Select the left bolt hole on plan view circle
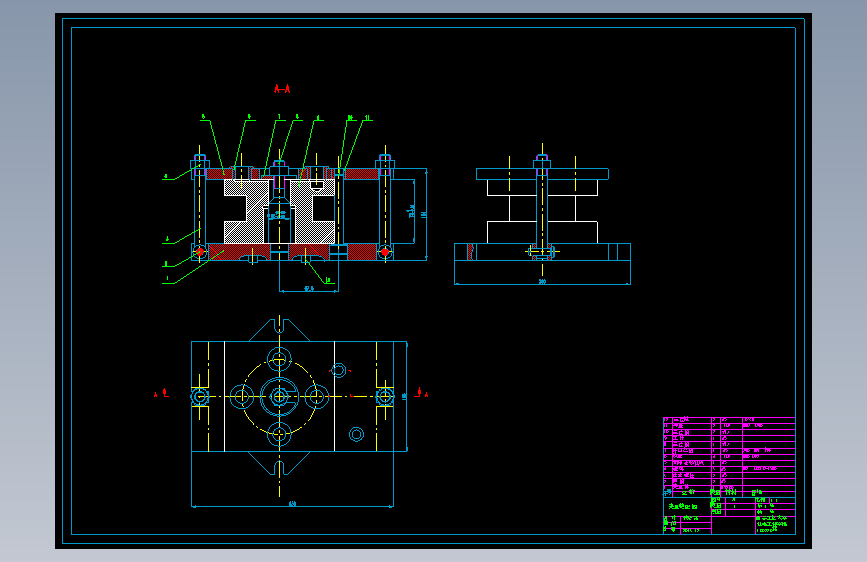The width and height of the screenshot is (867, 562). click(242, 397)
